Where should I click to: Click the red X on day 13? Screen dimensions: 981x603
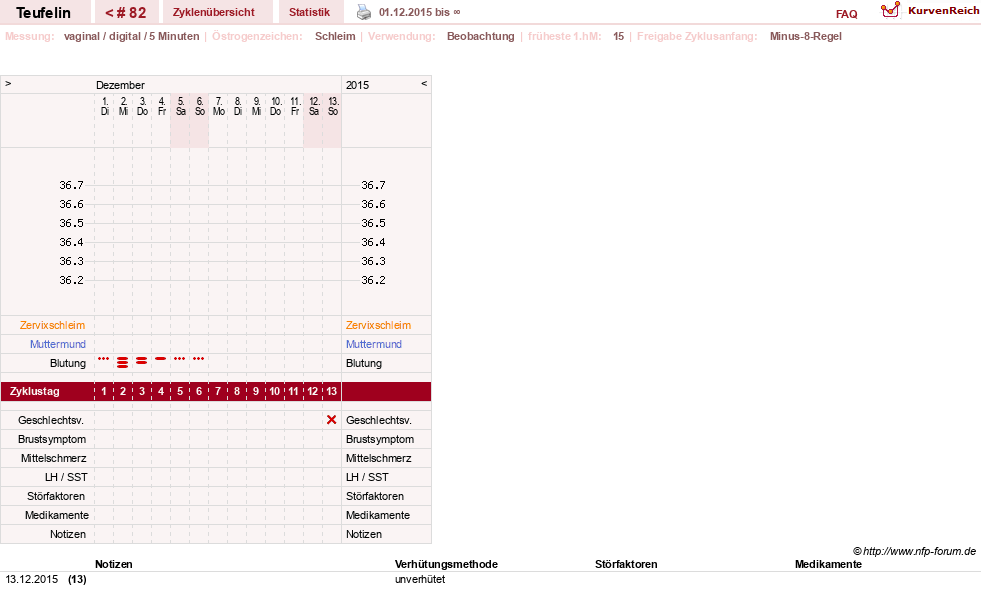tap(332, 420)
